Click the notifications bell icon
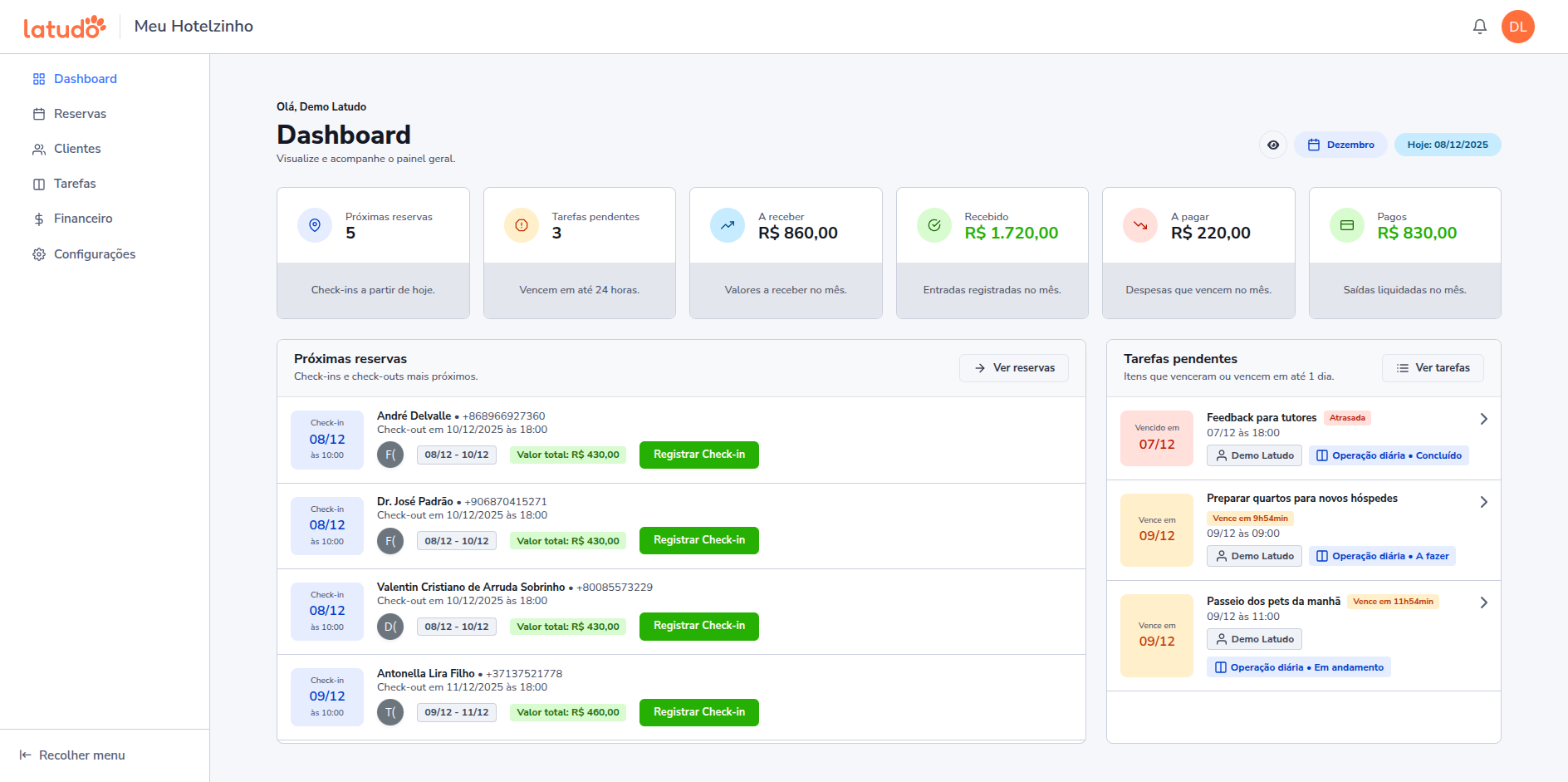 (x=1479, y=27)
